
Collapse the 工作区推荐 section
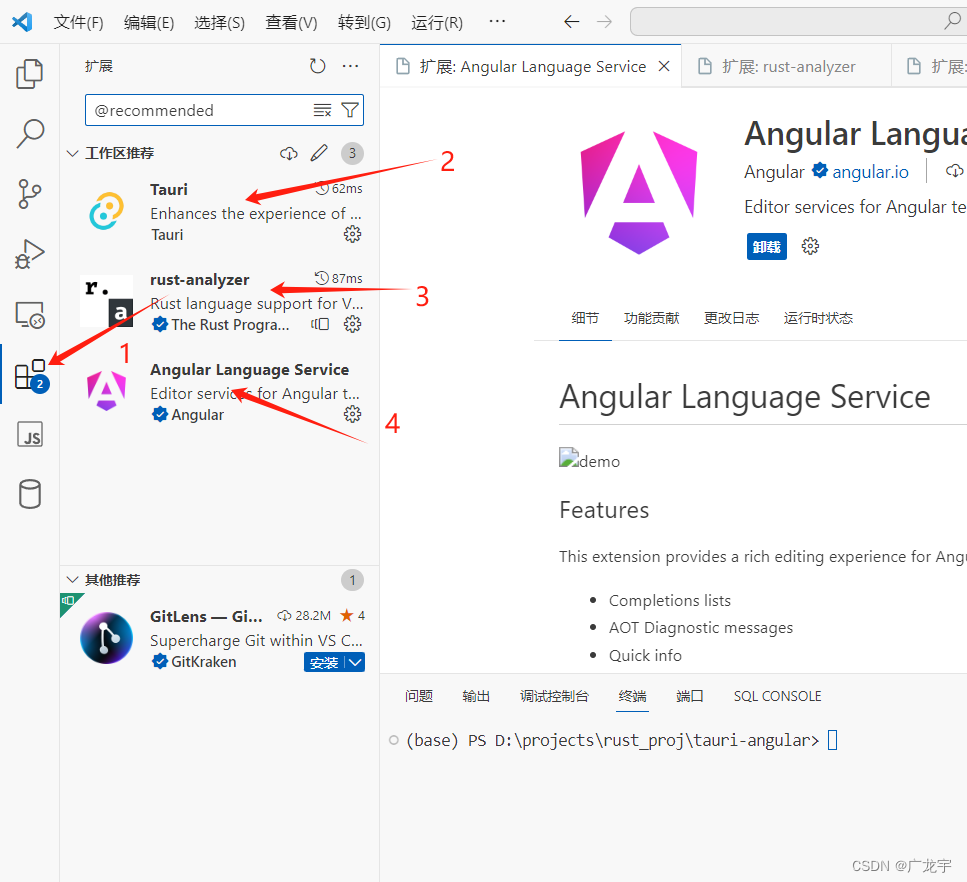[x=72, y=153]
